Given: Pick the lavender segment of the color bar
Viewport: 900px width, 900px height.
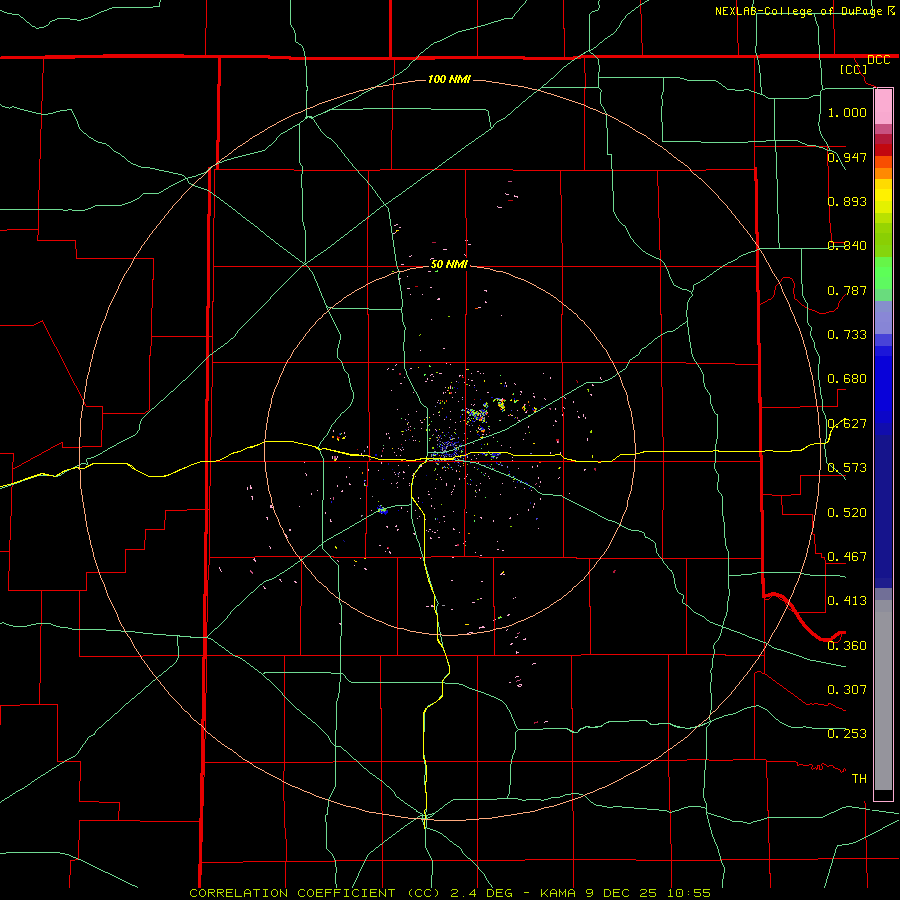Looking at the screenshot, I should pyautogui.click(x=883, y=318).
